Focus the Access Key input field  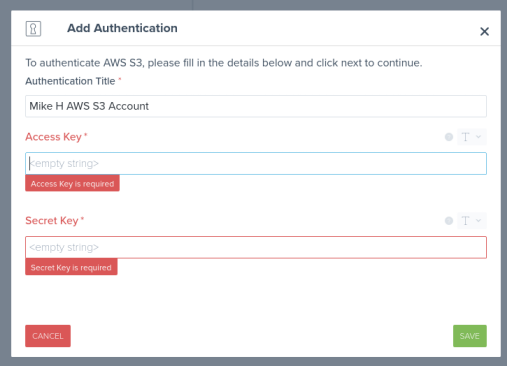pos(256,163)
